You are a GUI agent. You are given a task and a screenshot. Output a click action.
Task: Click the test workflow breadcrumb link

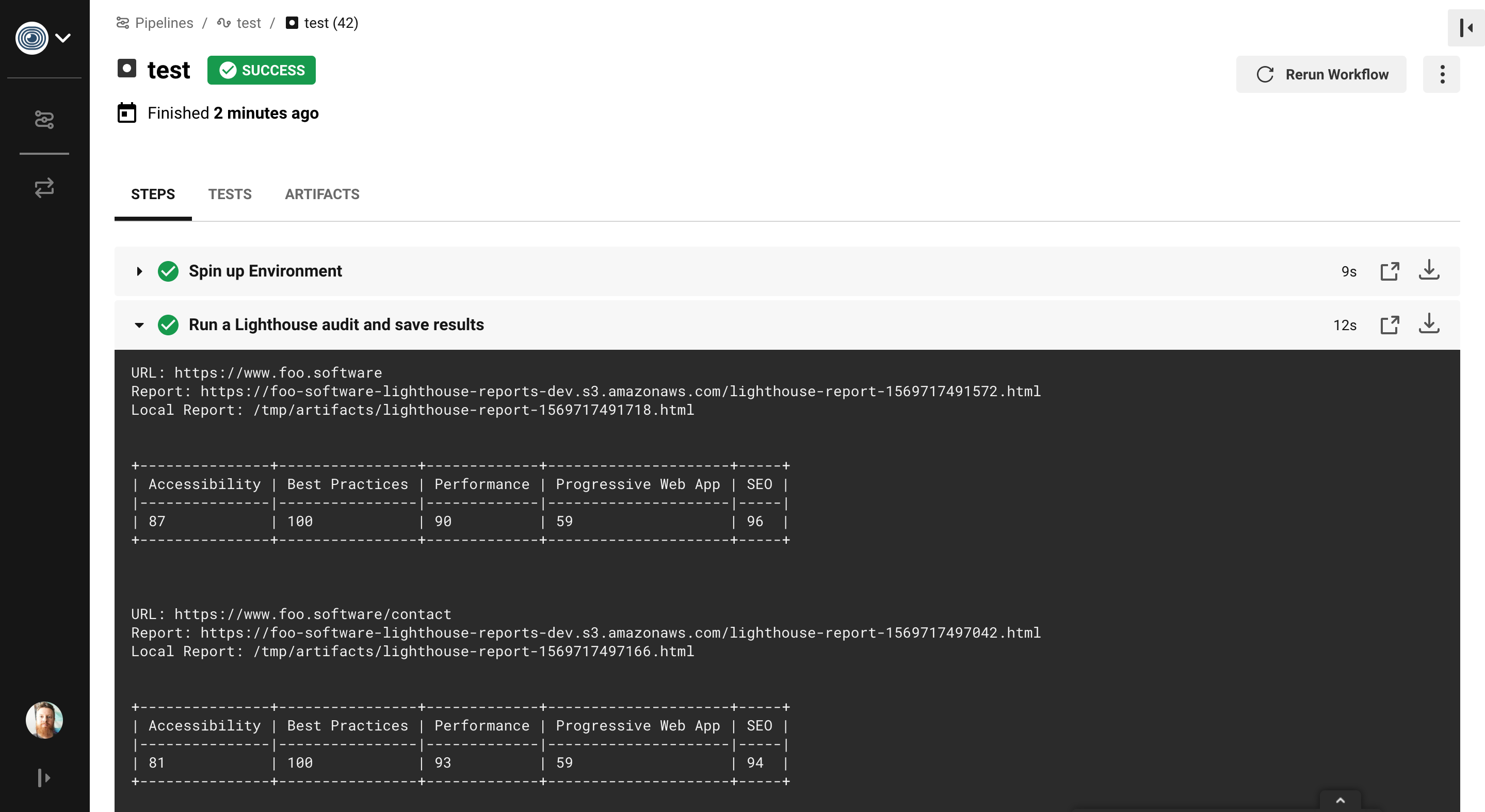tap(248, 23)
